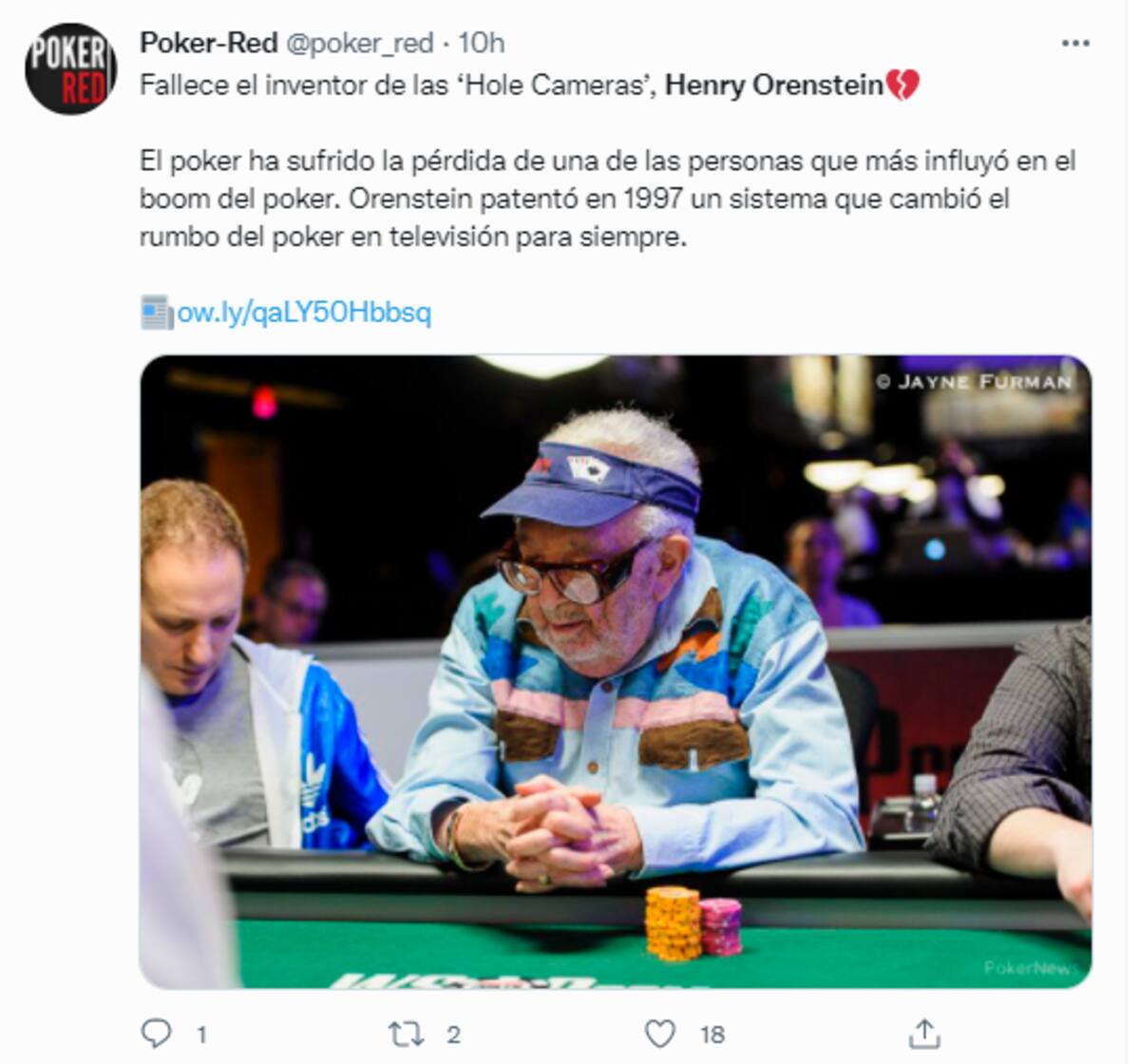This screenshot has height=1064, width=1140.
Task: Open the poker table photo
Action: (x=616, y=672)
